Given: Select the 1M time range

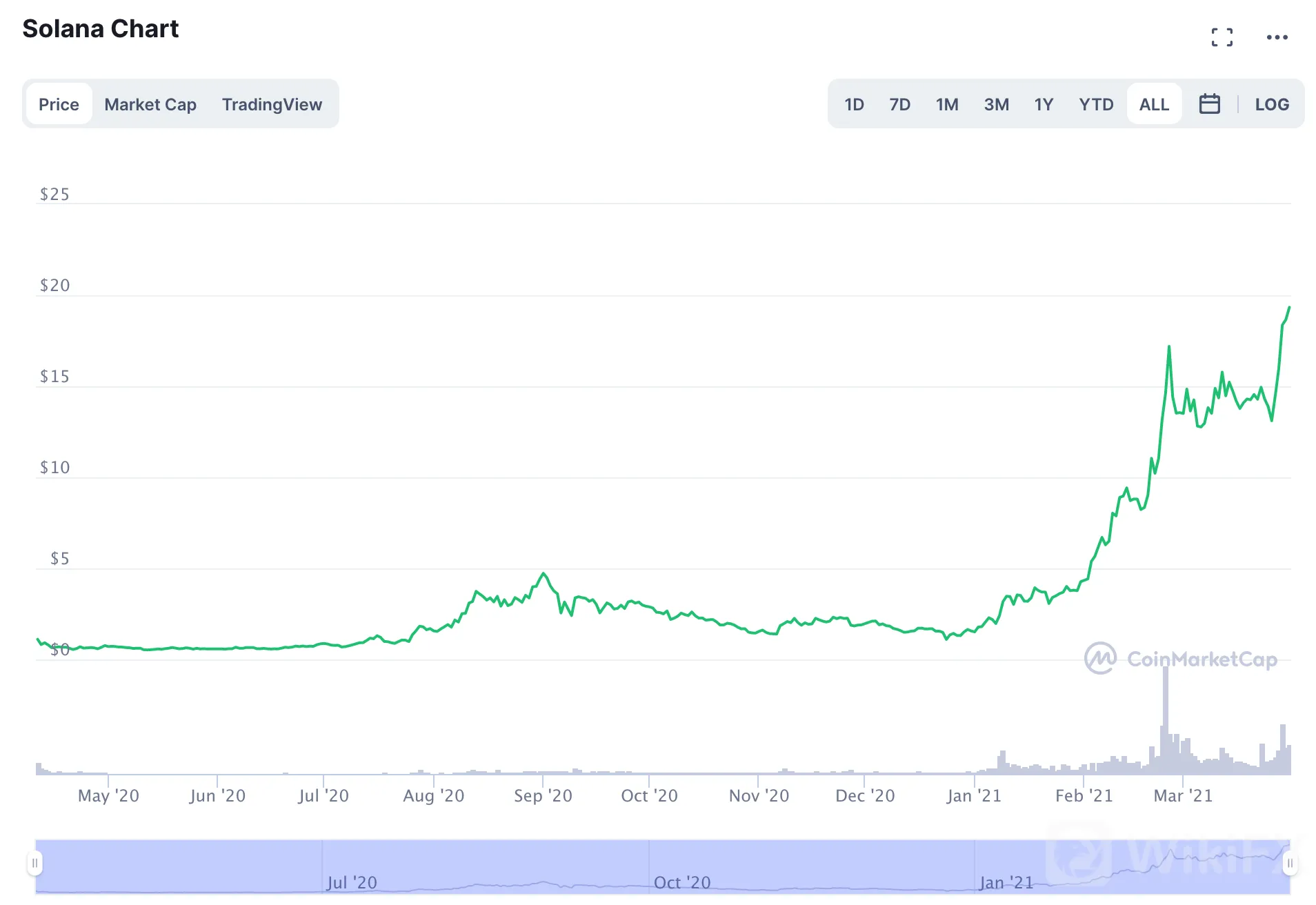Looking at the screenshot, I should pyautogui.click(x=947, y=104).
